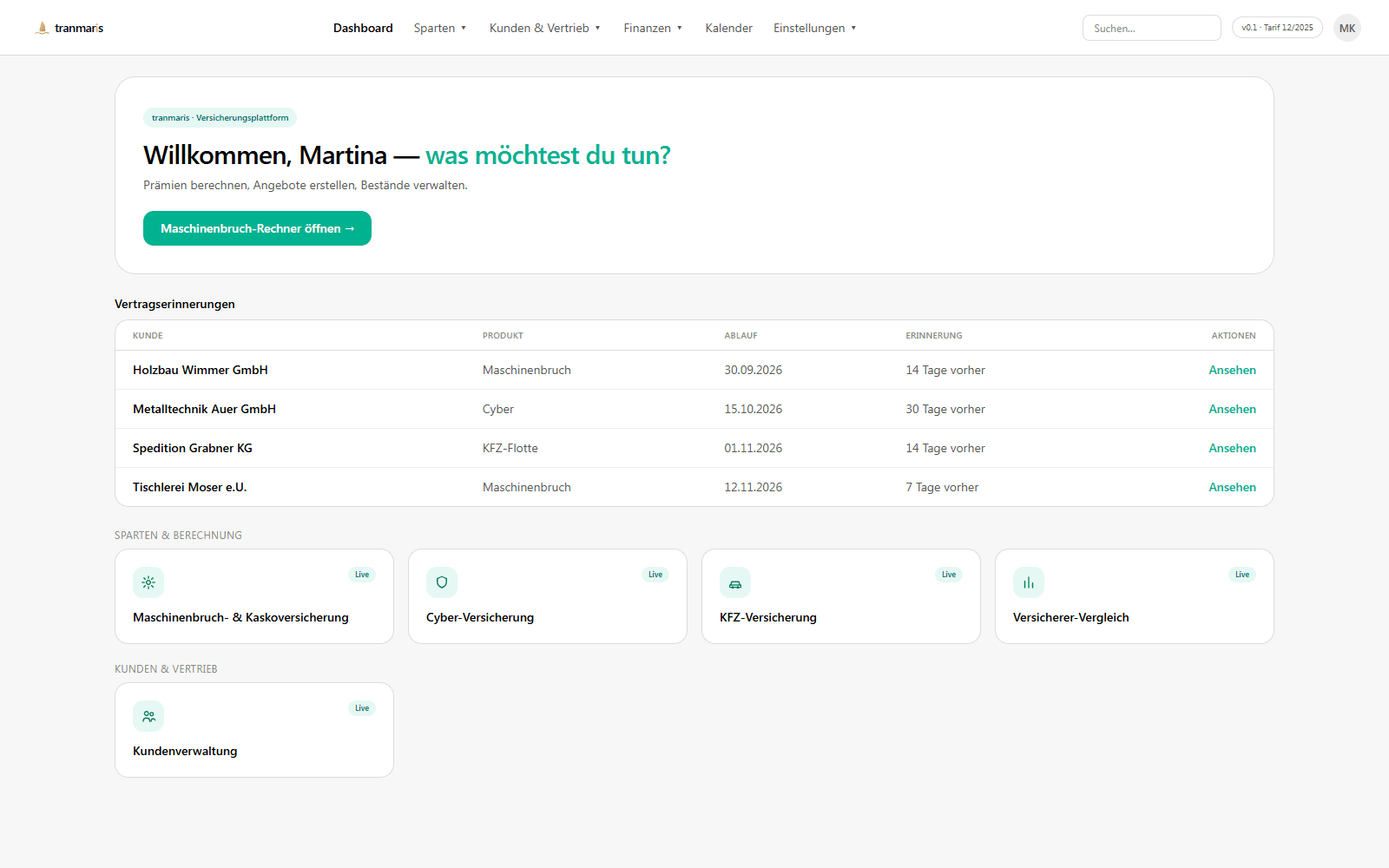
Task: Select the Spedition Grabner KG customer name
Action: pos(193,448)
